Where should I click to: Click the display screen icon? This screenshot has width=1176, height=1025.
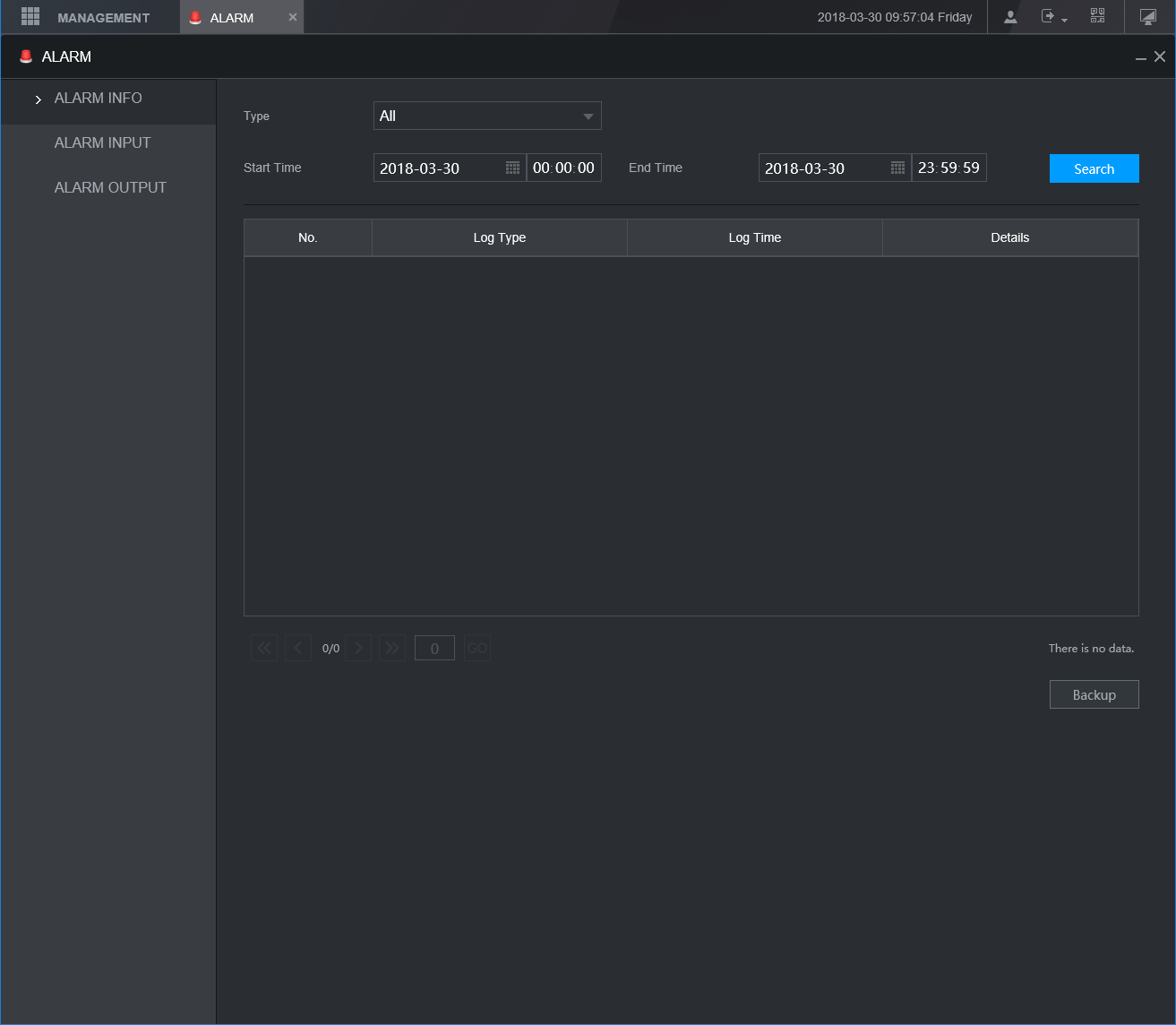pyautogui.click(x=1148, y=17)
